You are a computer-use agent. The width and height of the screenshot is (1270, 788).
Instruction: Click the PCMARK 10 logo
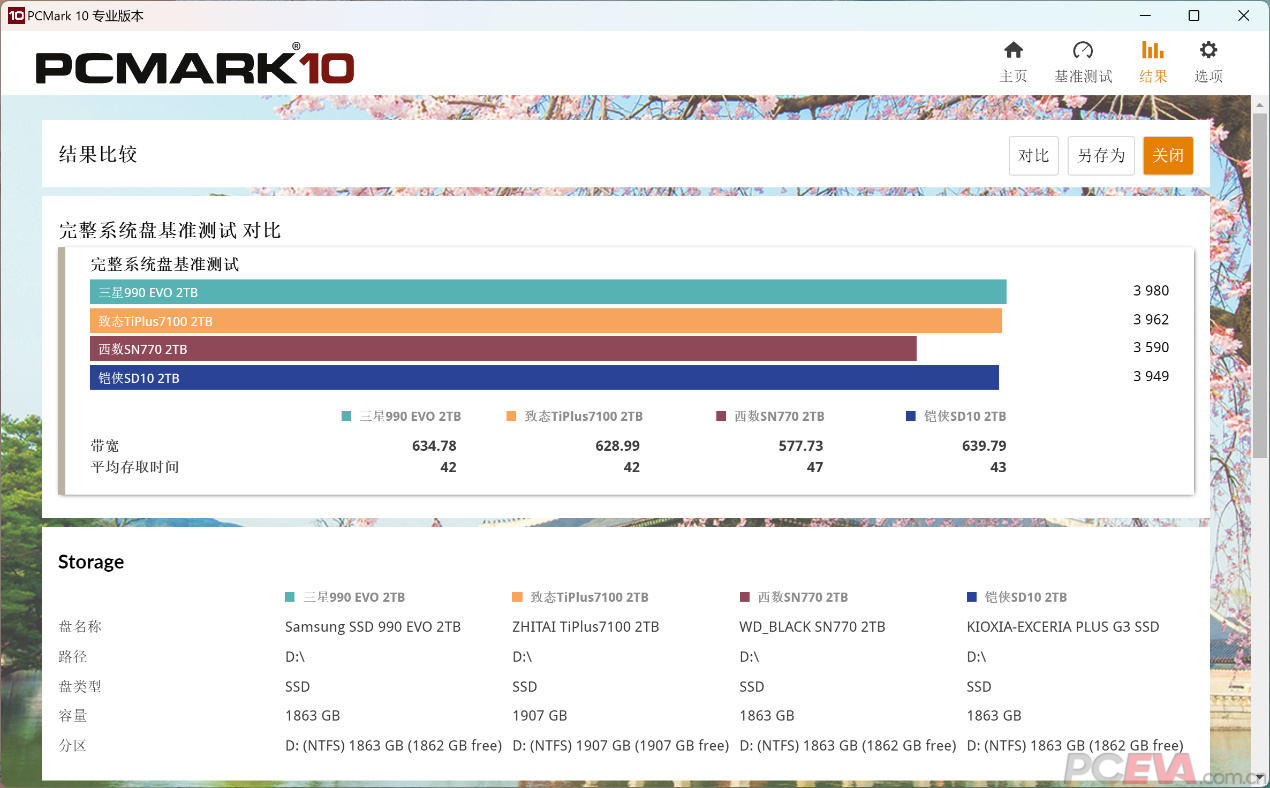coord(195,67)
